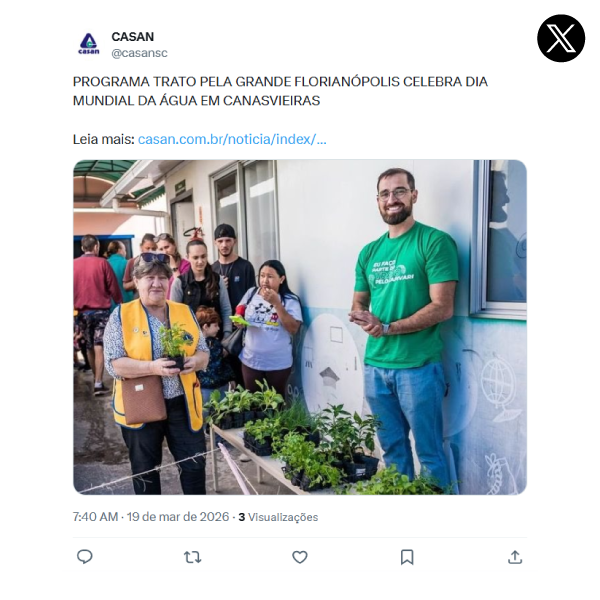Repost this tweet with retweet icon
Screen dimensions: 600x600
point(192,557)
